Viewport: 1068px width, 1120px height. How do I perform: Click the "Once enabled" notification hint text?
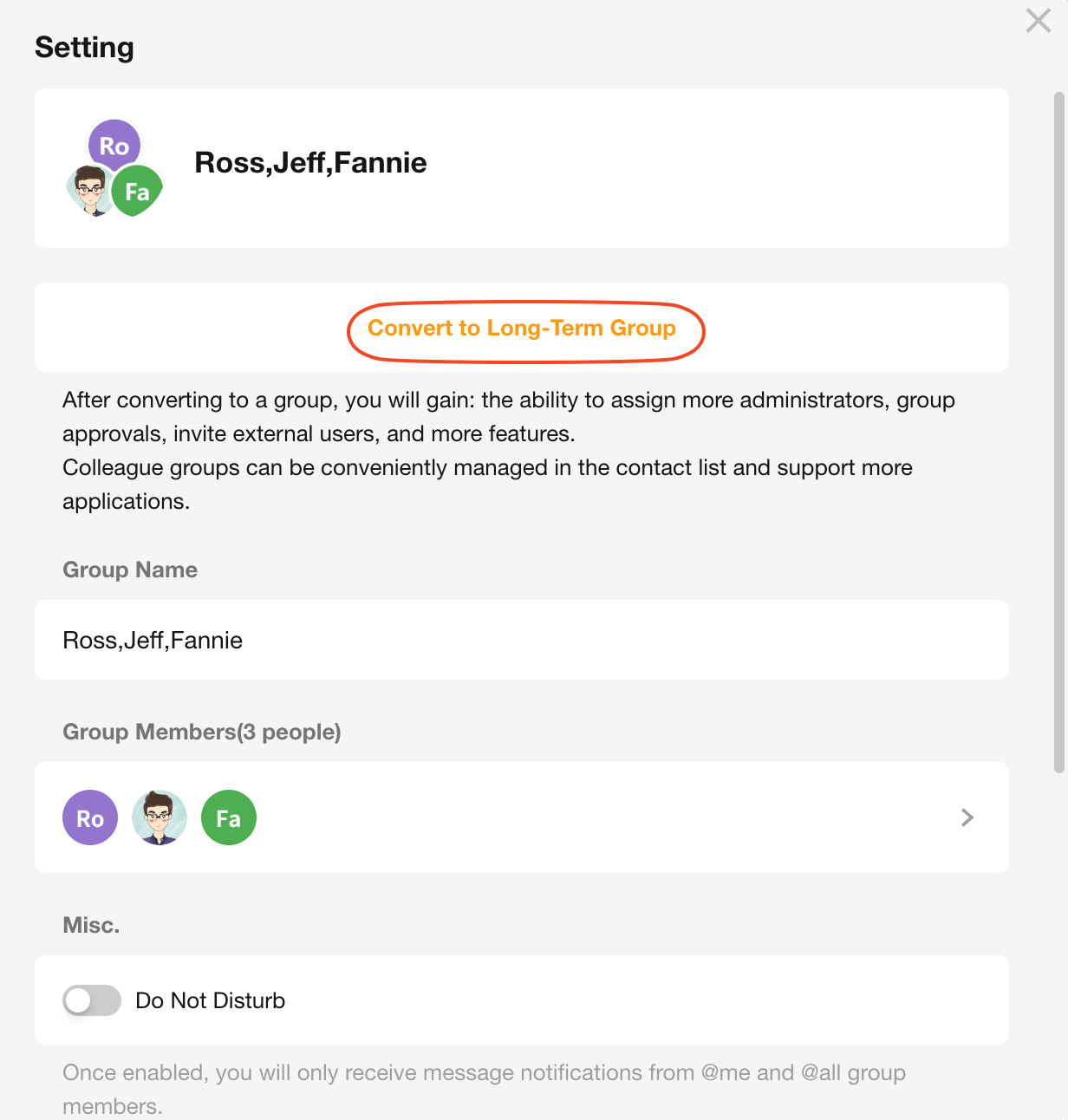click(x=484, y=1073)
